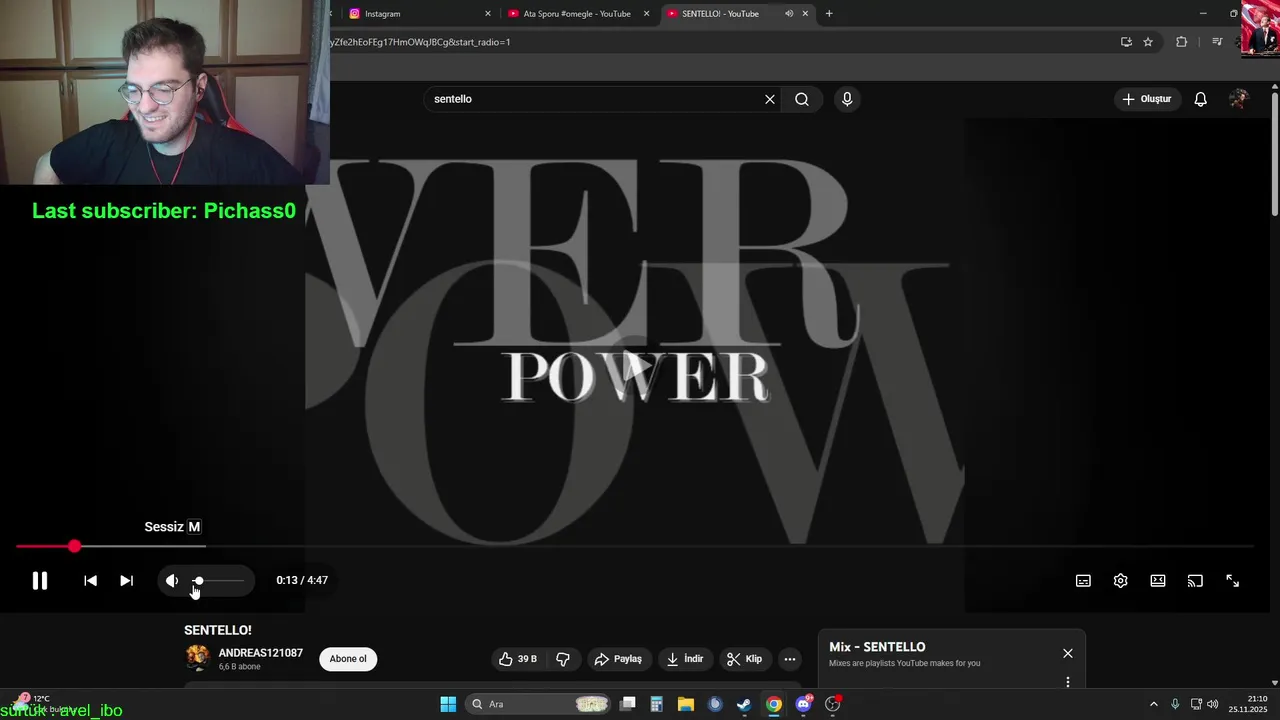Mute audio on SENTELLO tab speaker icon
The width and height of the screenshot is (1280, 720).
point(789,14)
